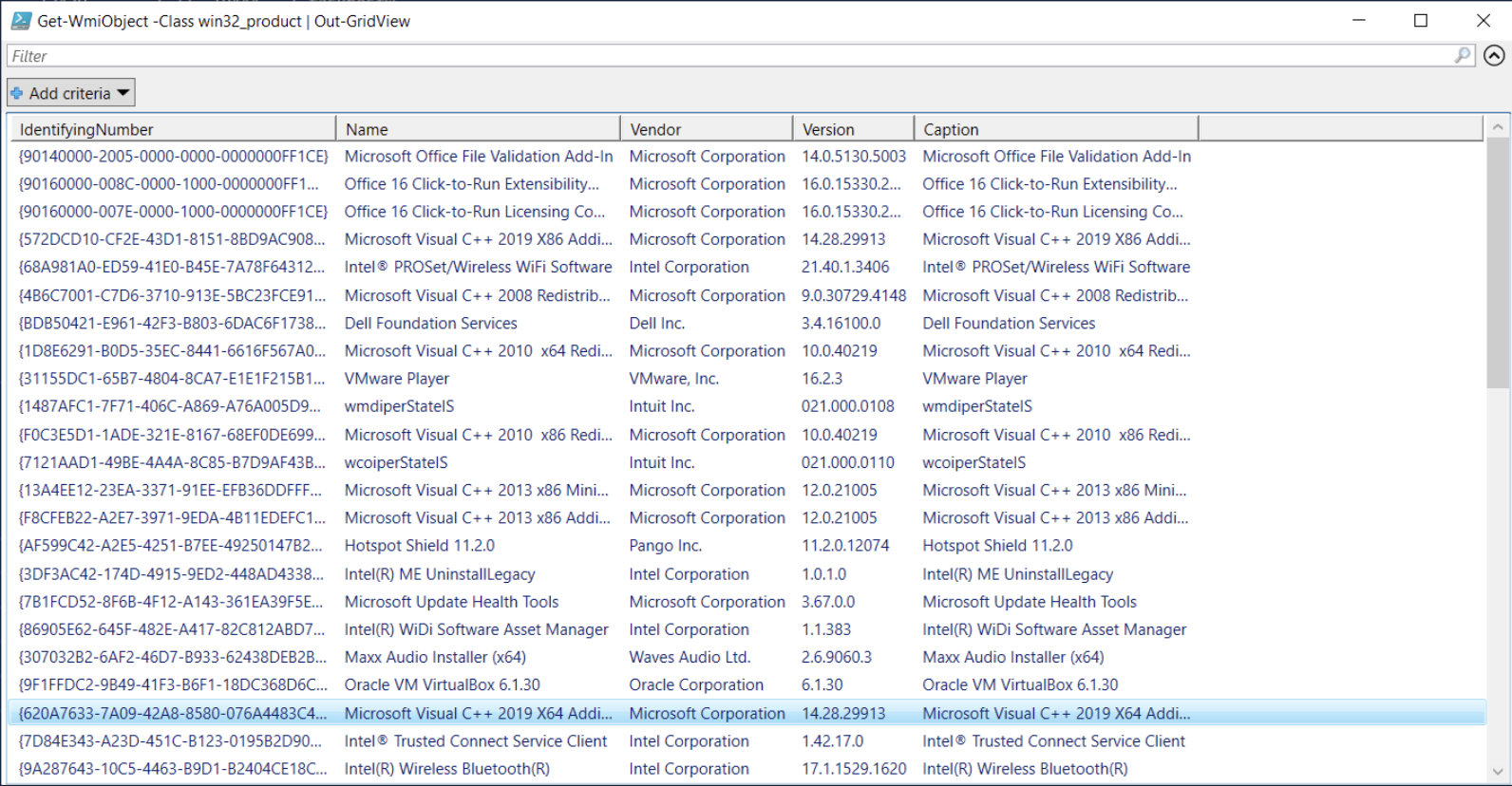Click highlighted IdentifyingNumber starting with {620A7633
This screenshot has height=786, width=1512.
click(172, 714)
